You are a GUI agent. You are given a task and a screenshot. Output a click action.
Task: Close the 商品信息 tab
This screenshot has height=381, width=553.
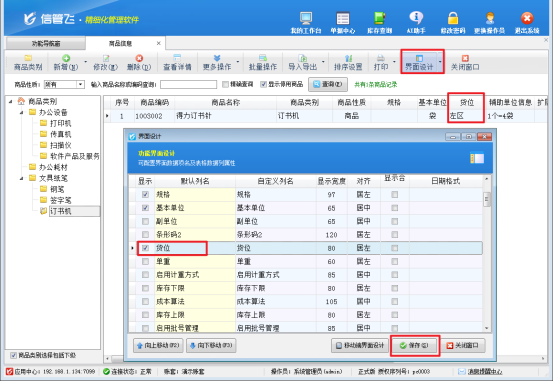point(159,43)
